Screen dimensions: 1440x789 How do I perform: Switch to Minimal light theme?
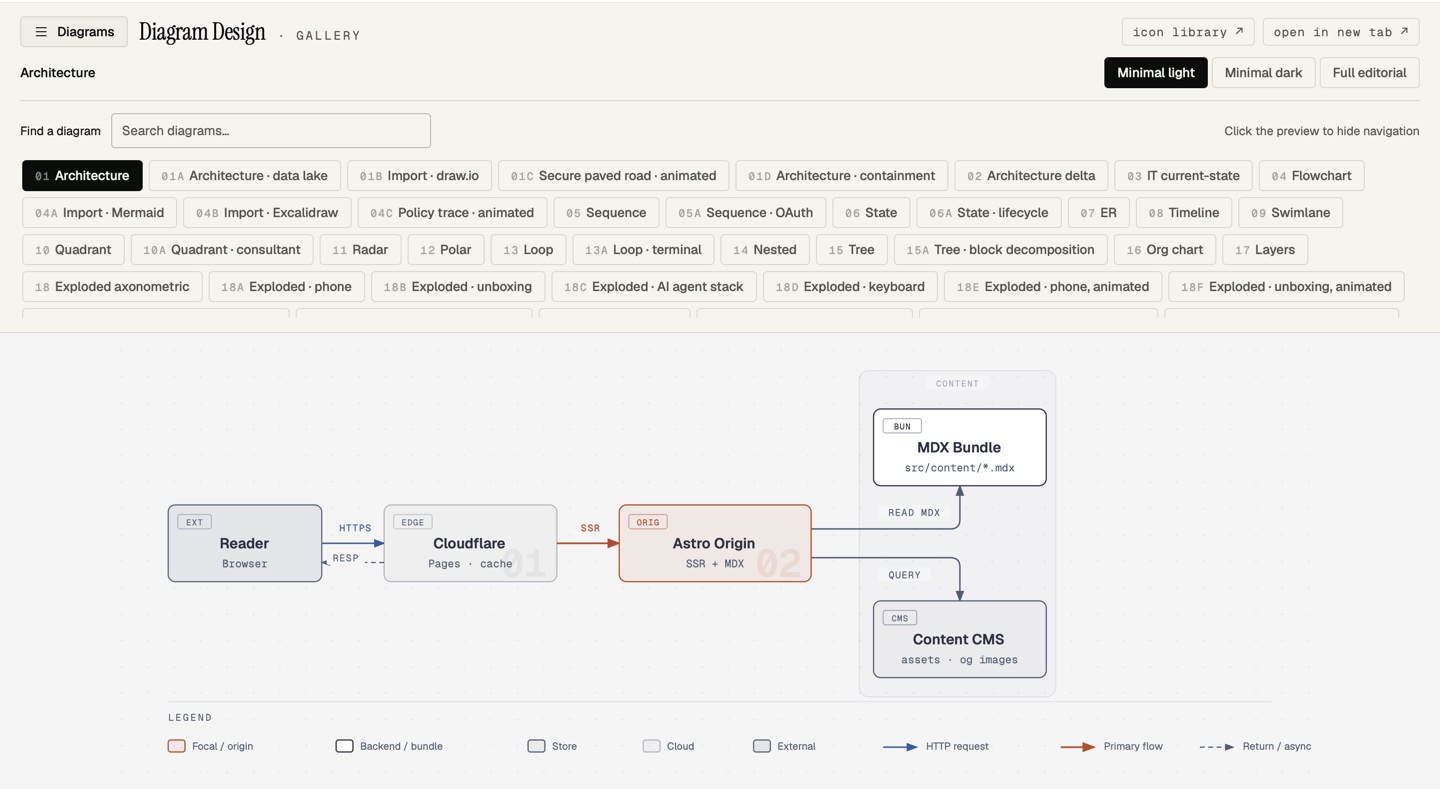pos(1156,73)
